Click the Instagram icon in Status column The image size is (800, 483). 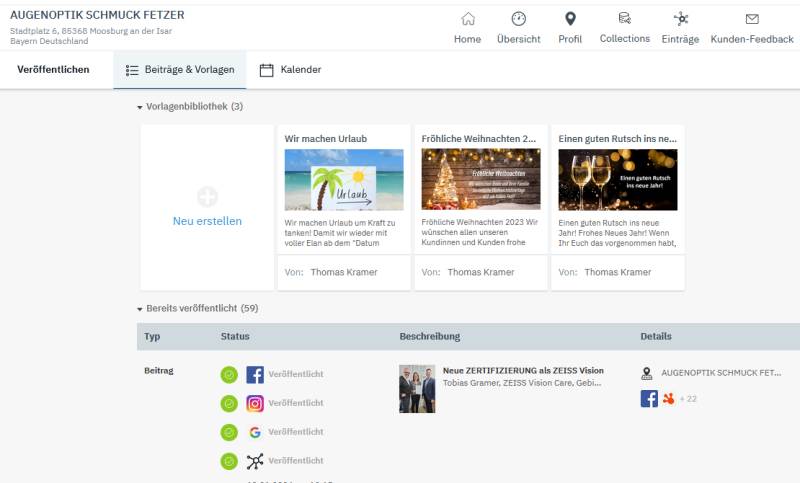[x=255, y=404]
